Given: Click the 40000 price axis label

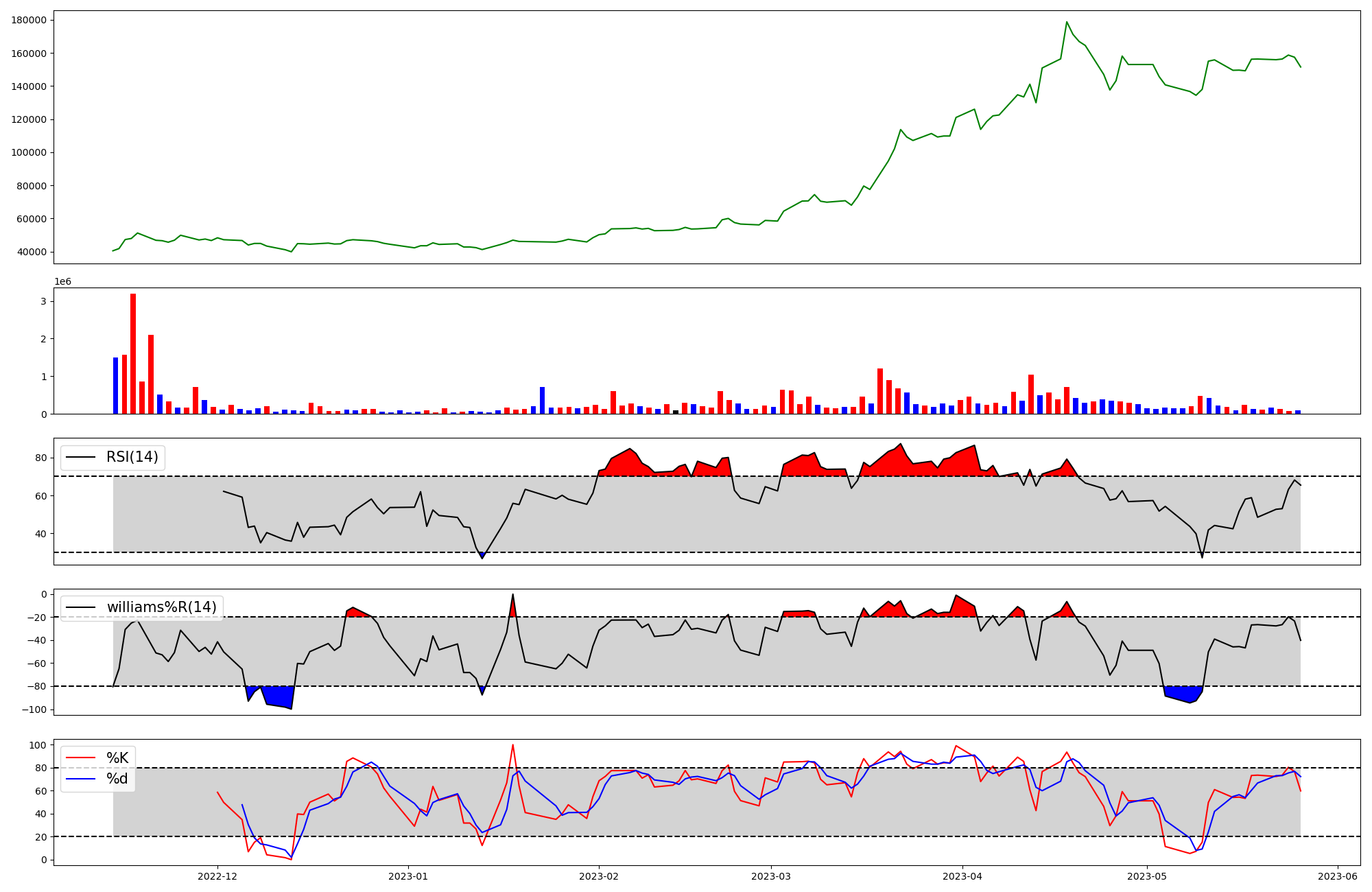Looking at the screenshot, I should pyautogui.click(x=32, y=252).
